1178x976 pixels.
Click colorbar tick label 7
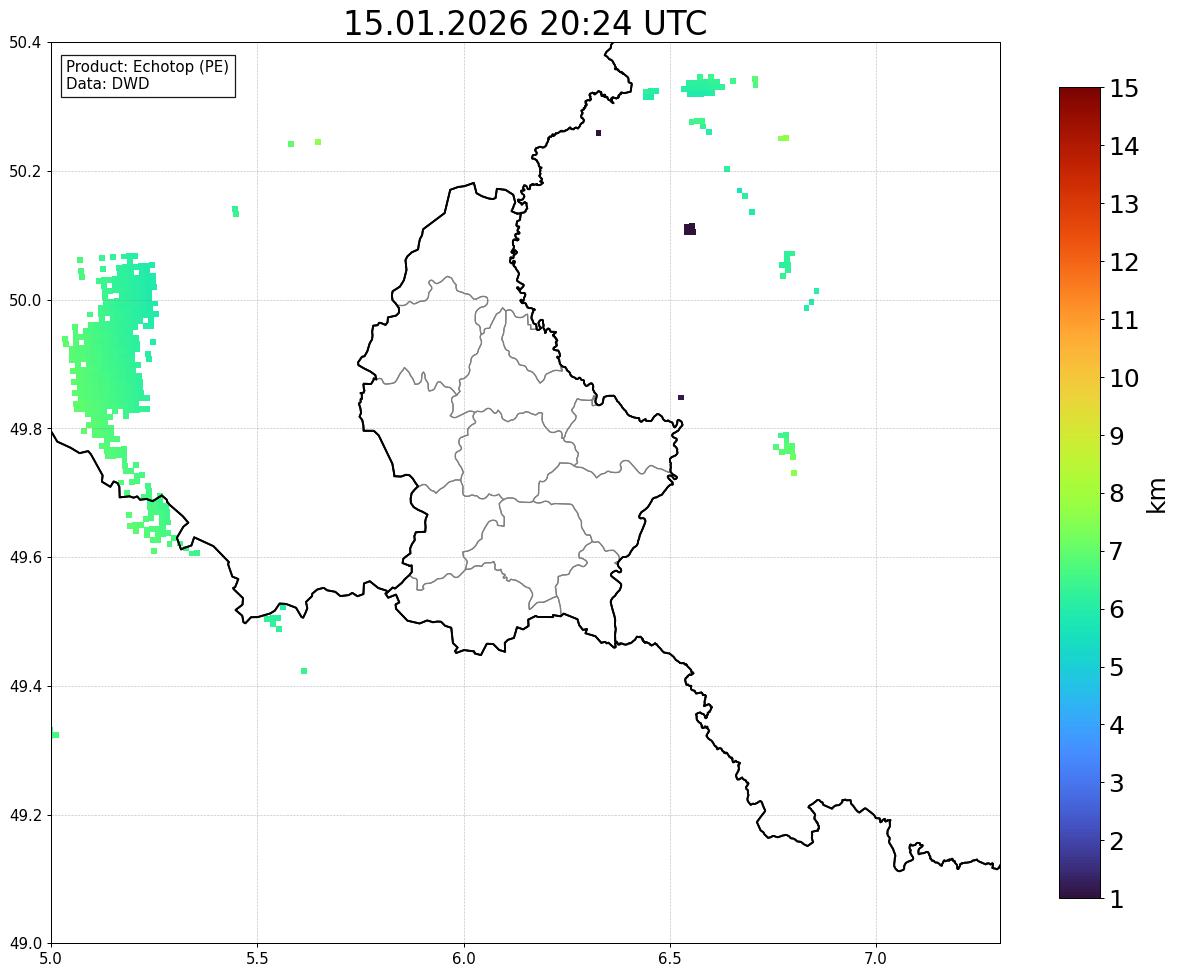coord(1116,551)
